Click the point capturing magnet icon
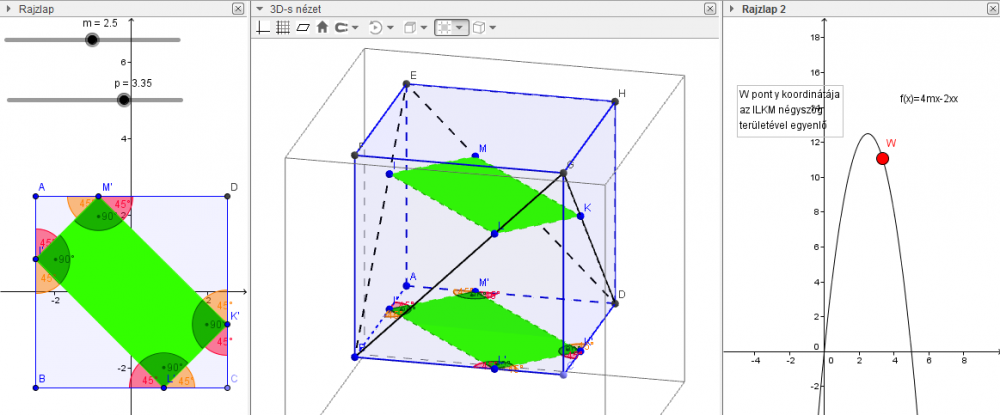 340,27
